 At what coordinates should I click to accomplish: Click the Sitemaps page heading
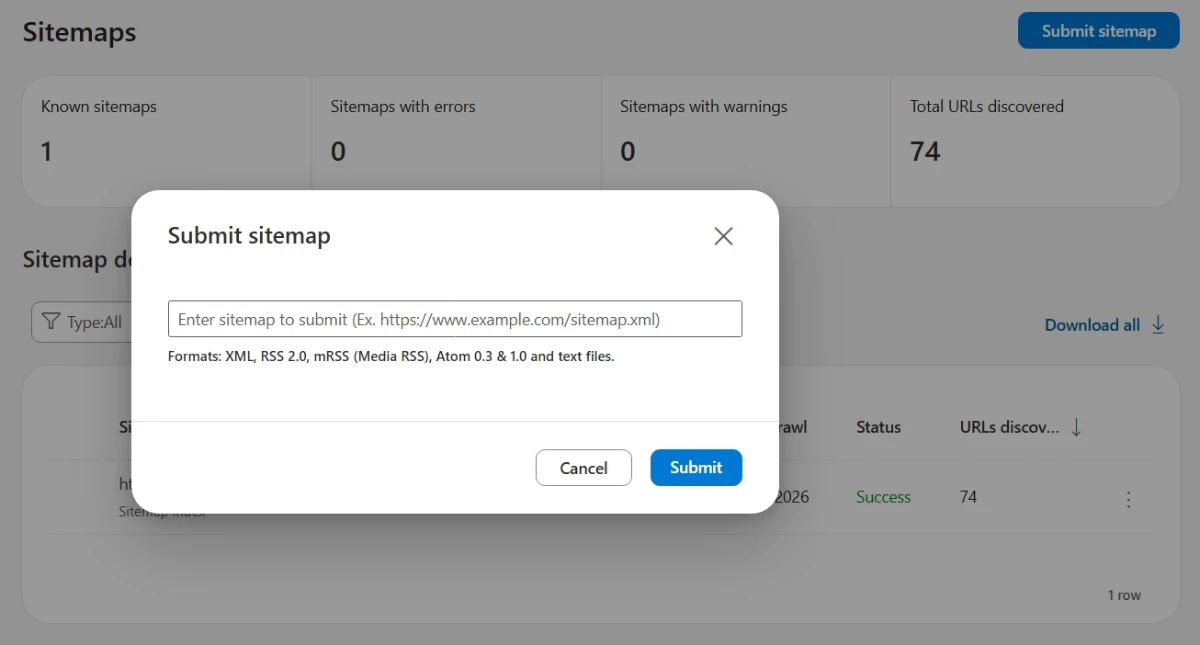tap(79, 32)
